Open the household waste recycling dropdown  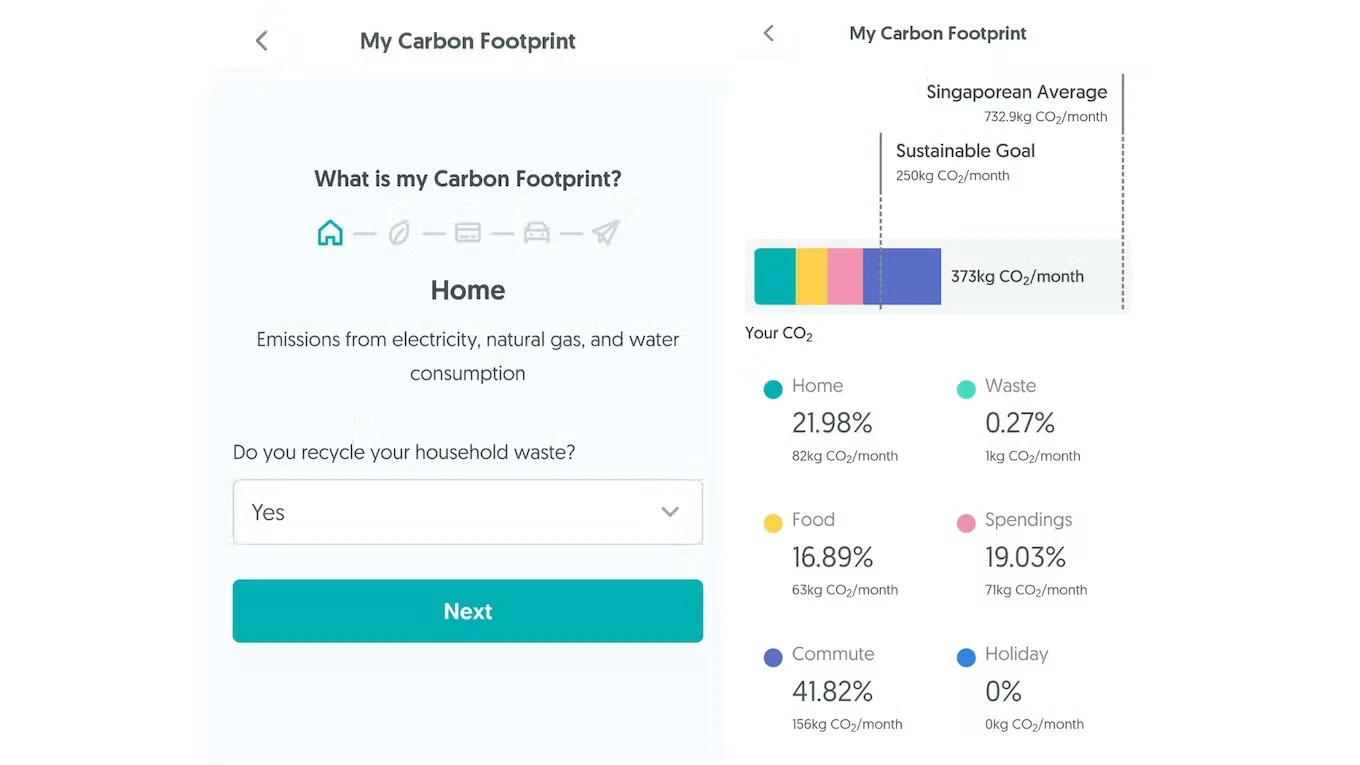tap(468, 512)
